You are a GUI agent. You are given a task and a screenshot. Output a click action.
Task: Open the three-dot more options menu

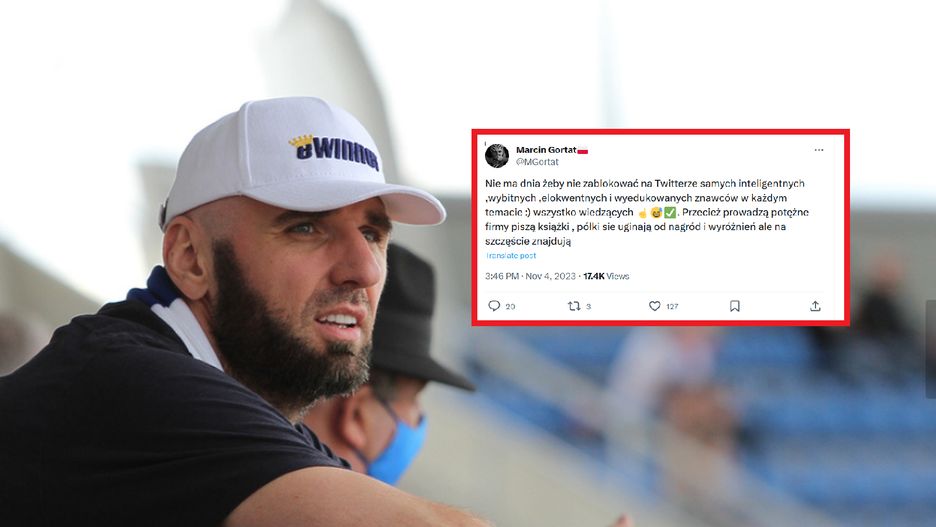click(818, 150)
